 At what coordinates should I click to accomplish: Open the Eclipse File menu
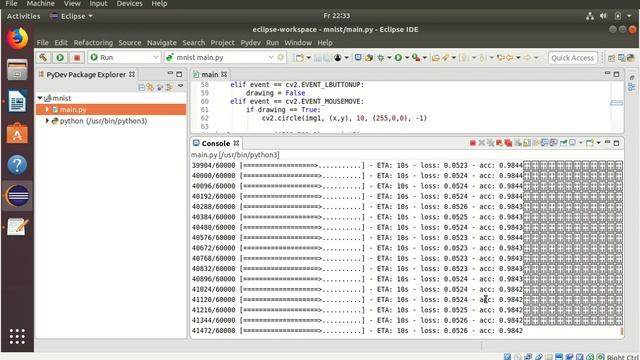[42, 42]
